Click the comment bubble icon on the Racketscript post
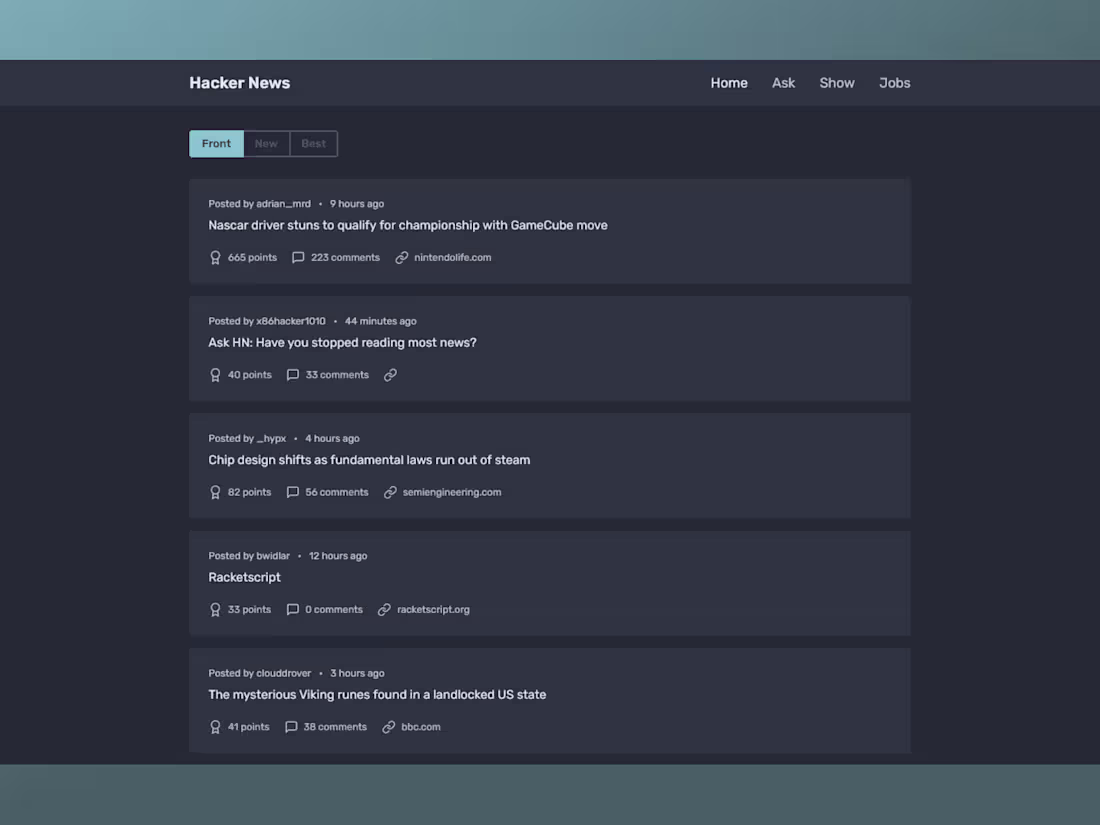The height and width of the screenshot is (825, 1100). coord(292,609)
